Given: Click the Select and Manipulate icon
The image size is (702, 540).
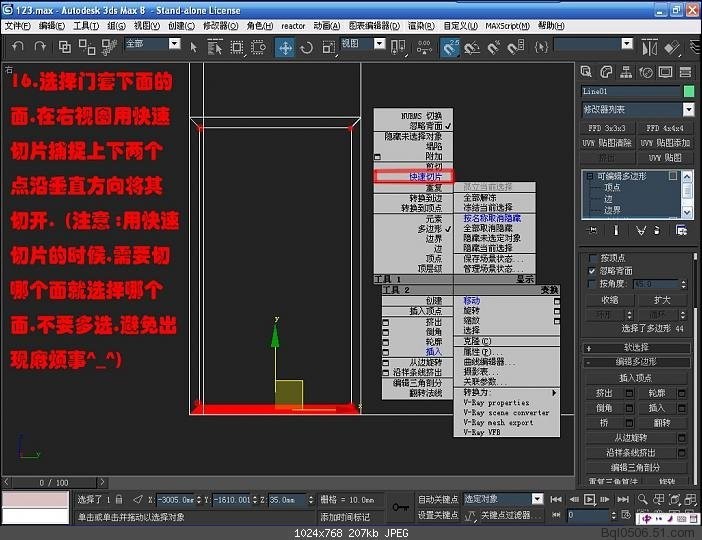Looking at the screenshot, I should 424,47.
